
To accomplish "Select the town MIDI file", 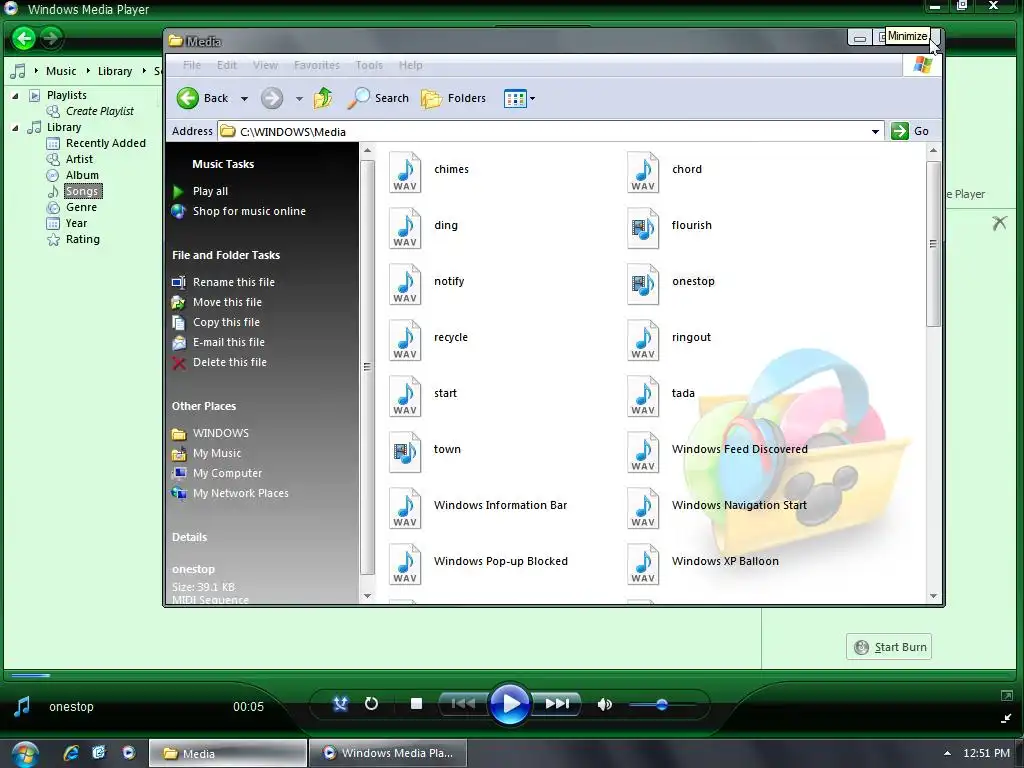I will [425, 452].
